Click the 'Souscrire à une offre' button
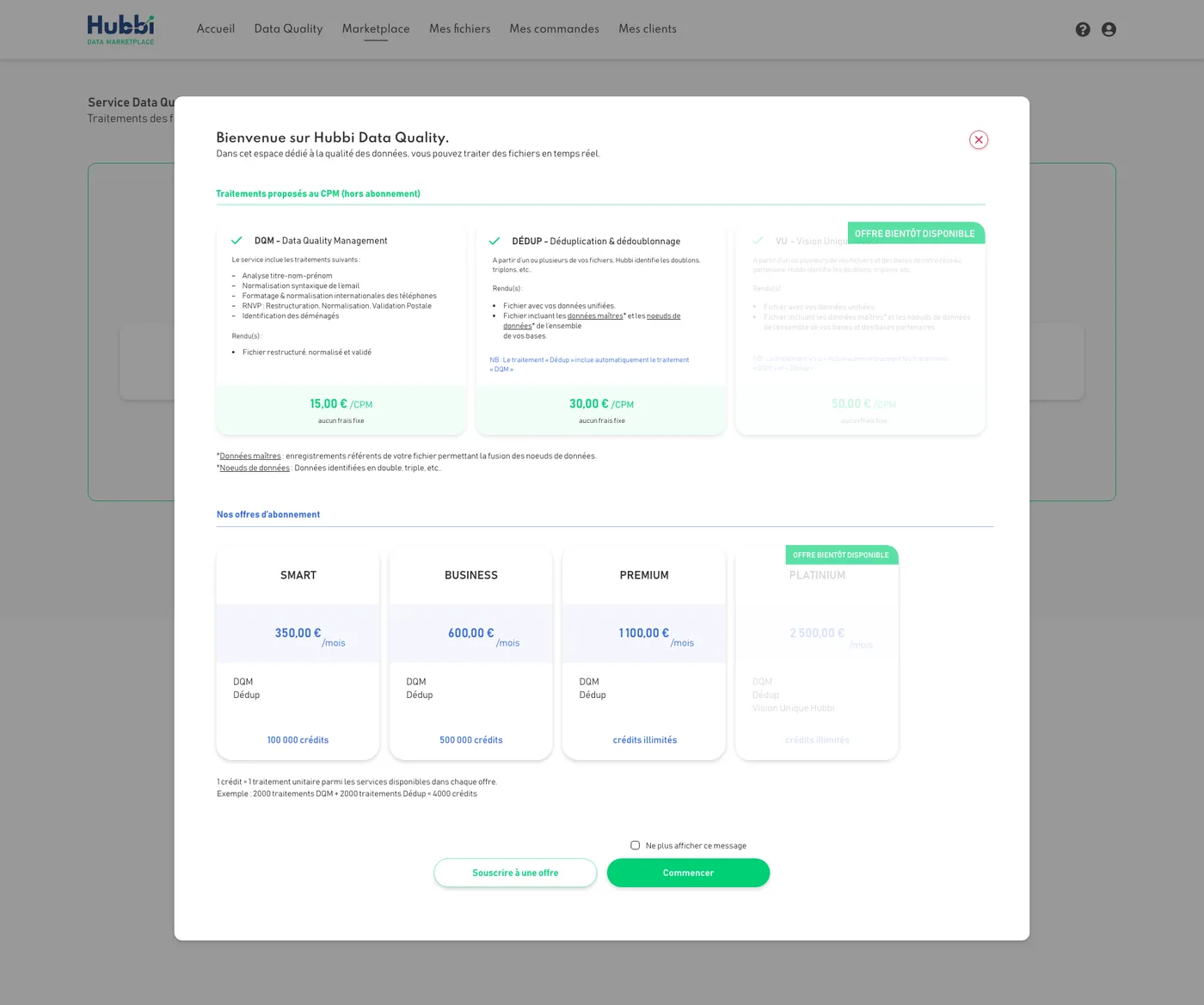Screen dimensions: 1204x1005 (515, 873)
